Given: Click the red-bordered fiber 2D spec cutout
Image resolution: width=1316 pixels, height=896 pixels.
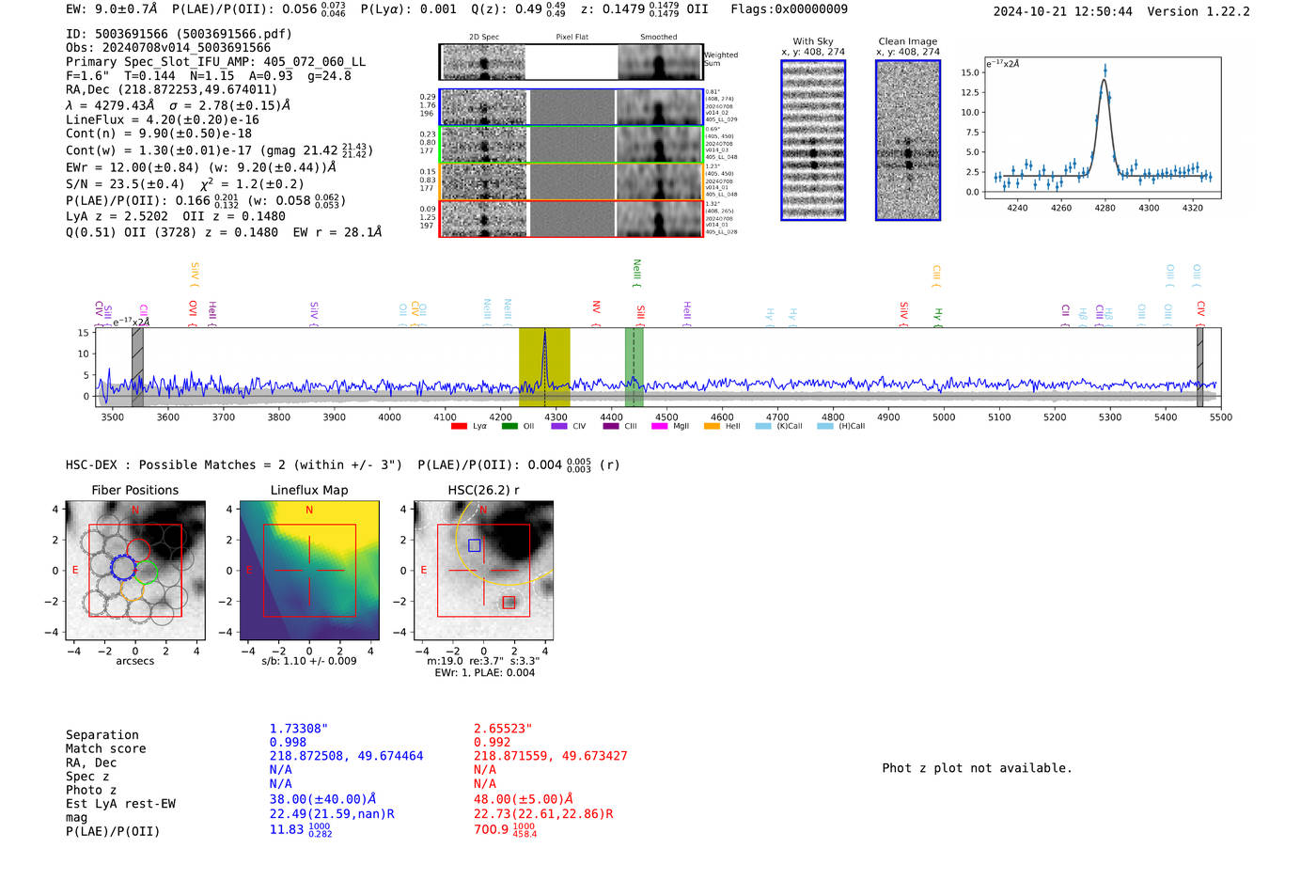Looking at the screenshot, I should coord(484,218).
